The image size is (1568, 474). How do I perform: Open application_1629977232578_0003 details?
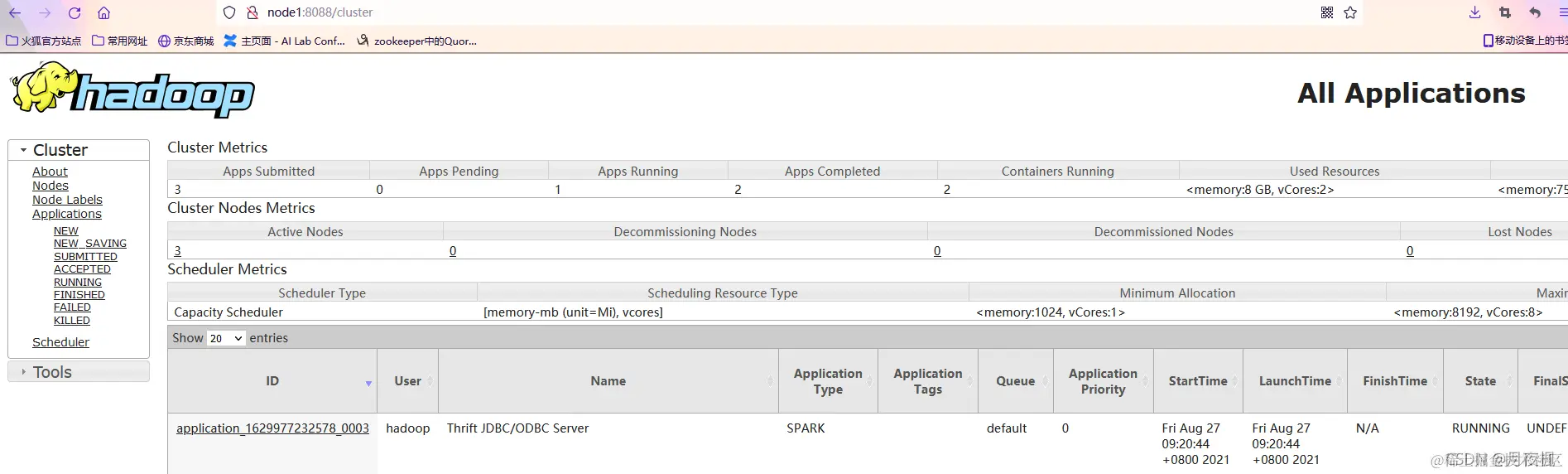click(272, 428)
